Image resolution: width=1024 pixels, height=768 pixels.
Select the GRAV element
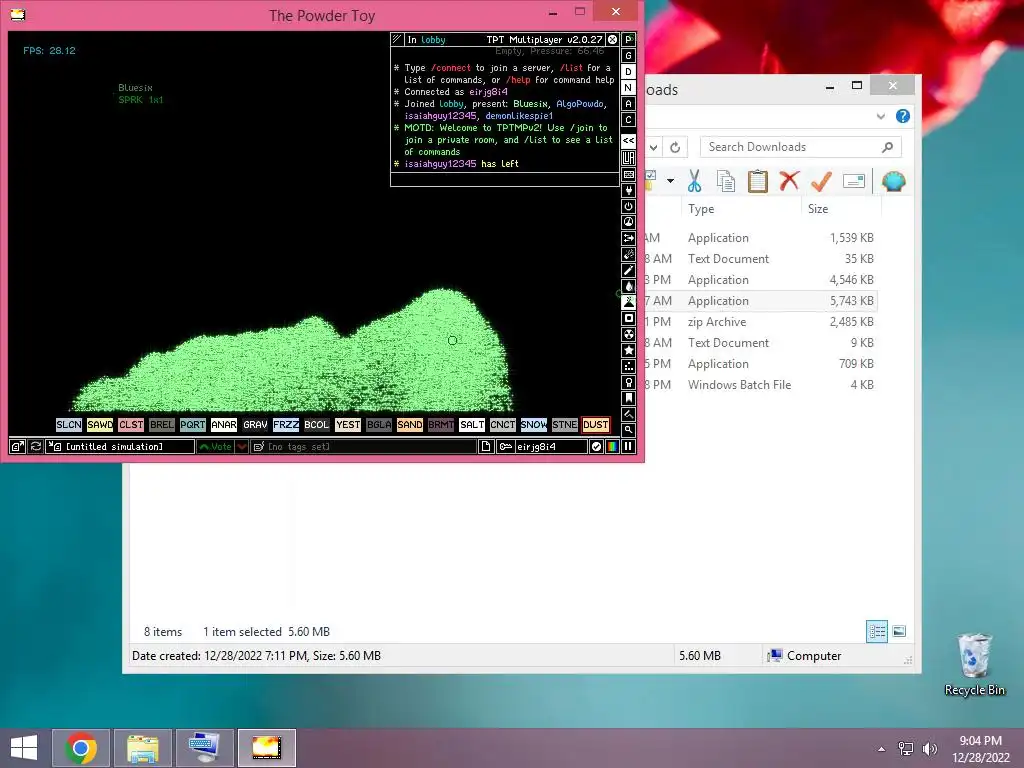[x=255, y=425]
